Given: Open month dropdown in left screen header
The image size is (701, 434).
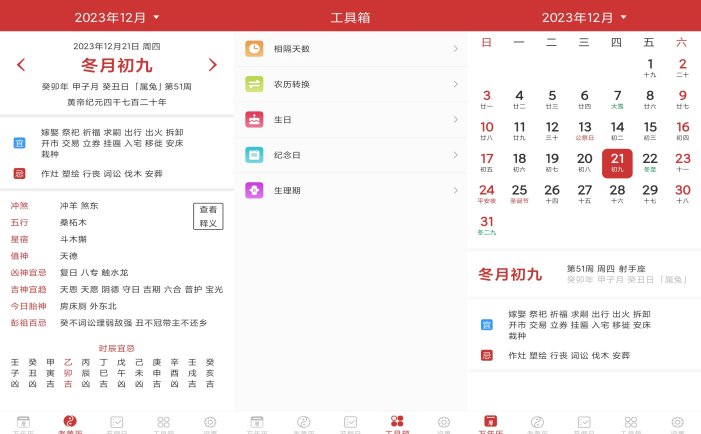Looking at the screenshot, I should (x=117, y=17).
